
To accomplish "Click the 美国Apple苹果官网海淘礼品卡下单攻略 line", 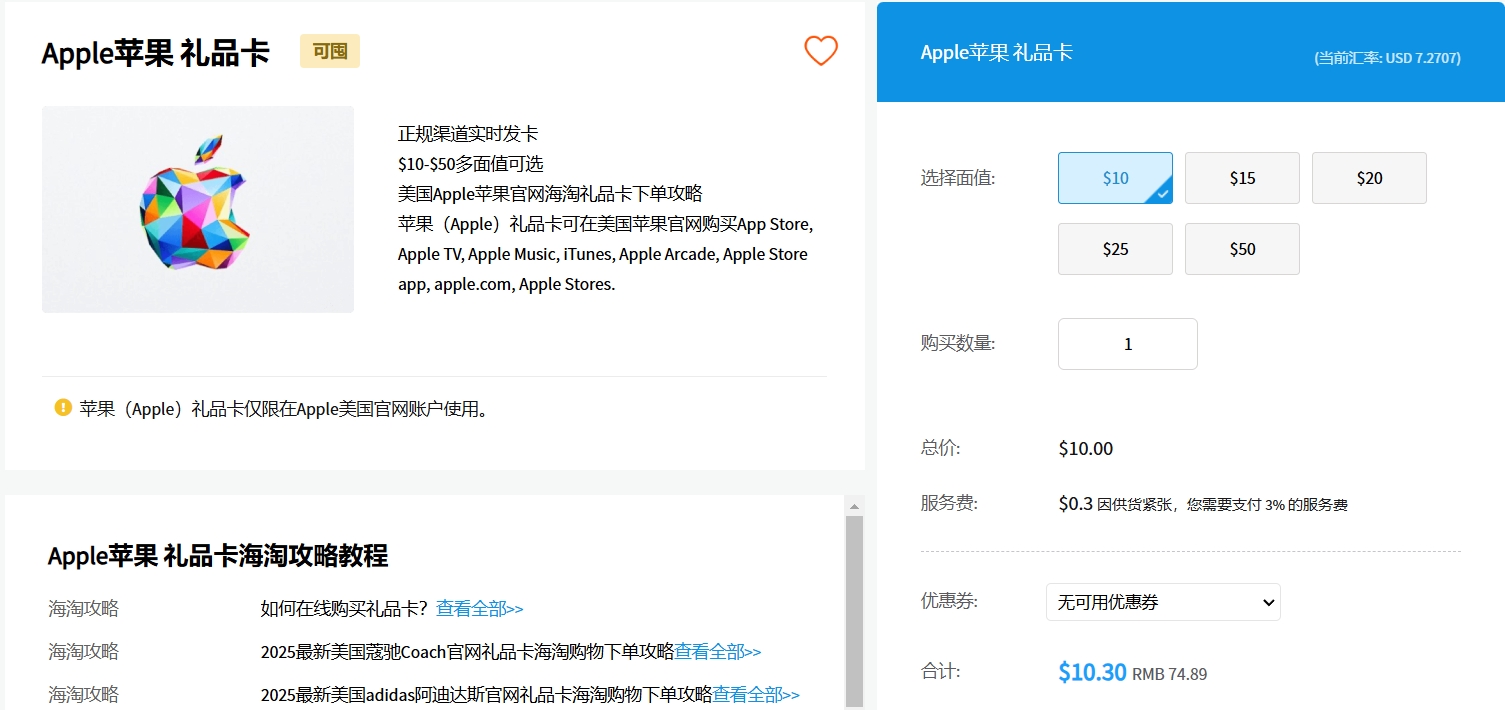I will pyautogui.click(x=550, y=194).
